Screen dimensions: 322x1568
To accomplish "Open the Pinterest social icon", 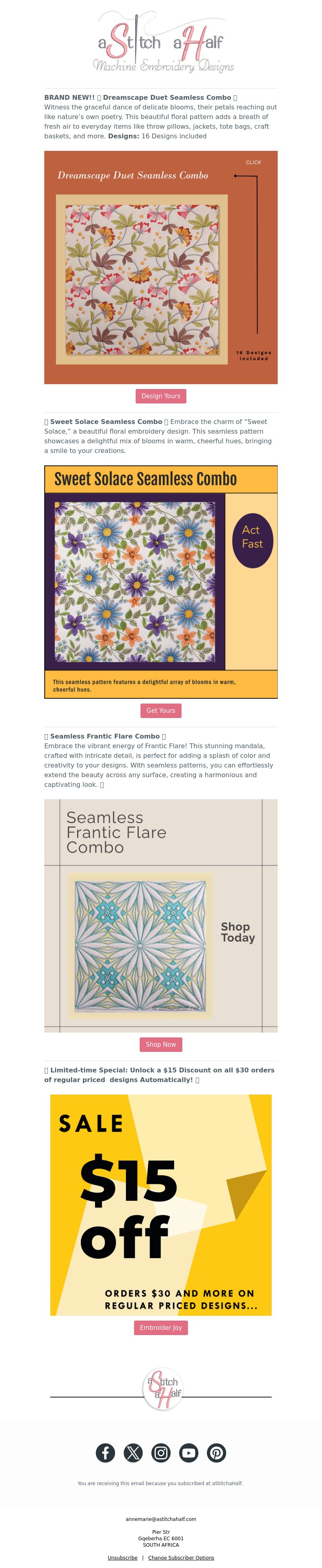I will tap(216, 1453).
